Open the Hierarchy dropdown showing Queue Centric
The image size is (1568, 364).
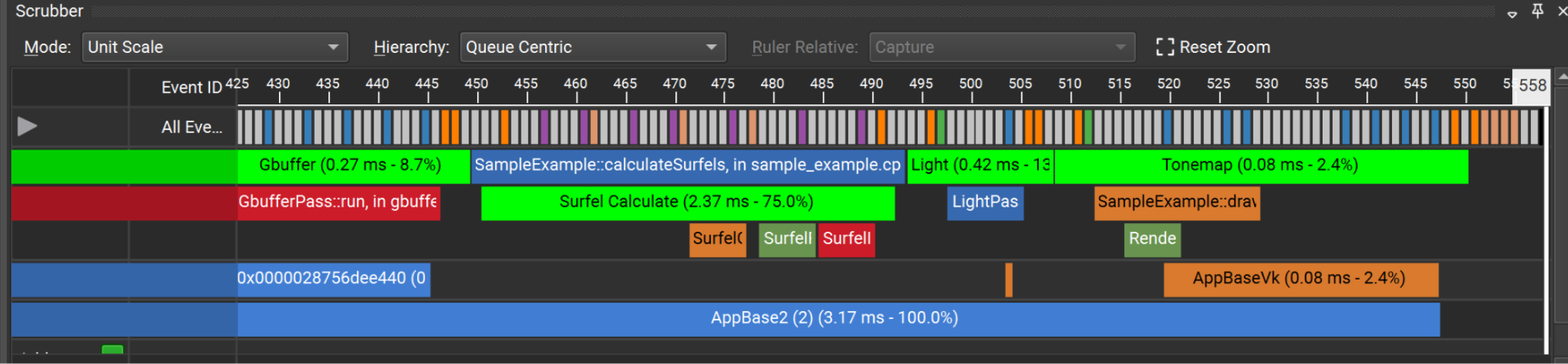[x=592, y=47]
